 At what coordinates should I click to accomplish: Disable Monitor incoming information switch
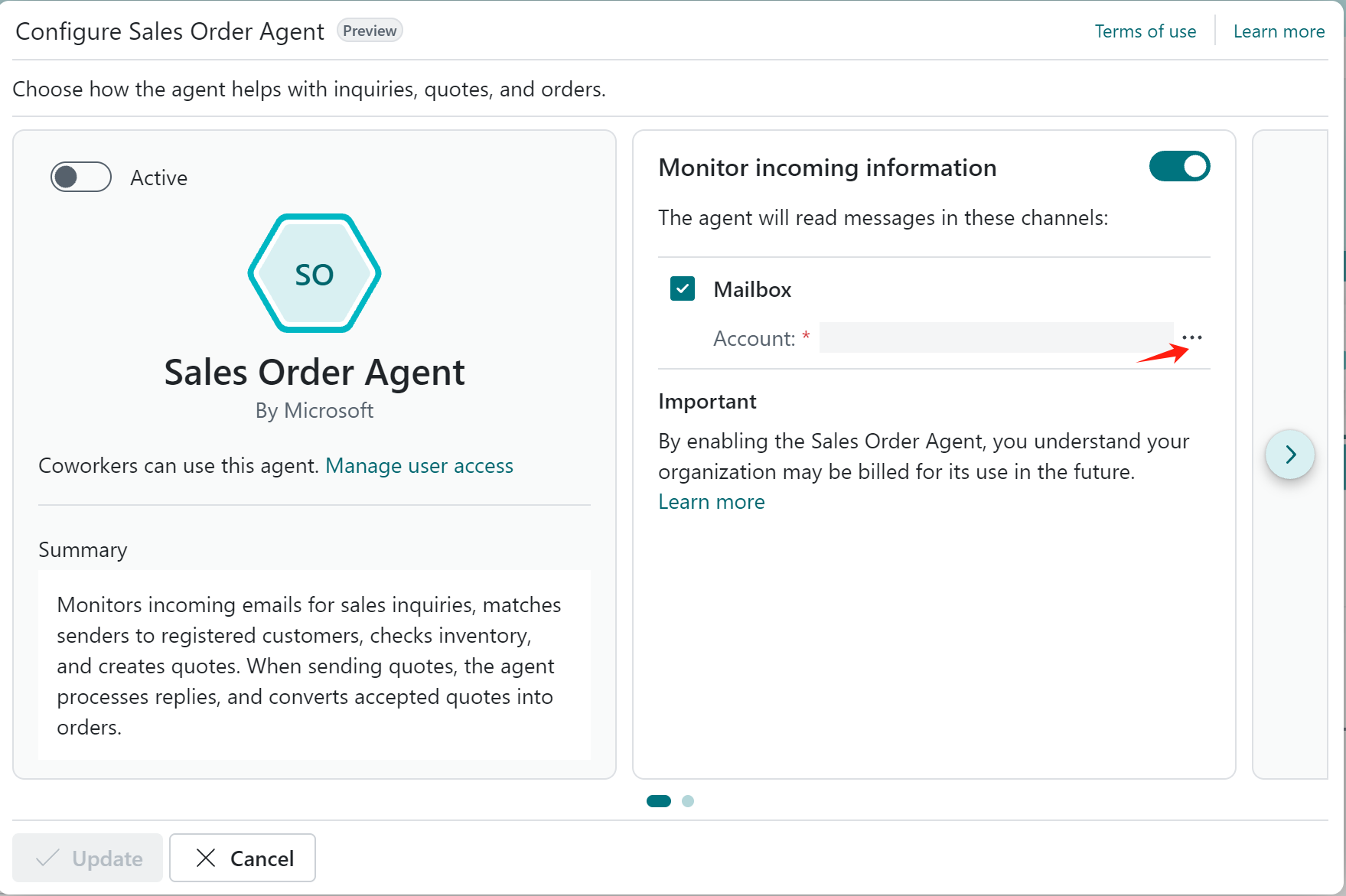pos(1179,167)
